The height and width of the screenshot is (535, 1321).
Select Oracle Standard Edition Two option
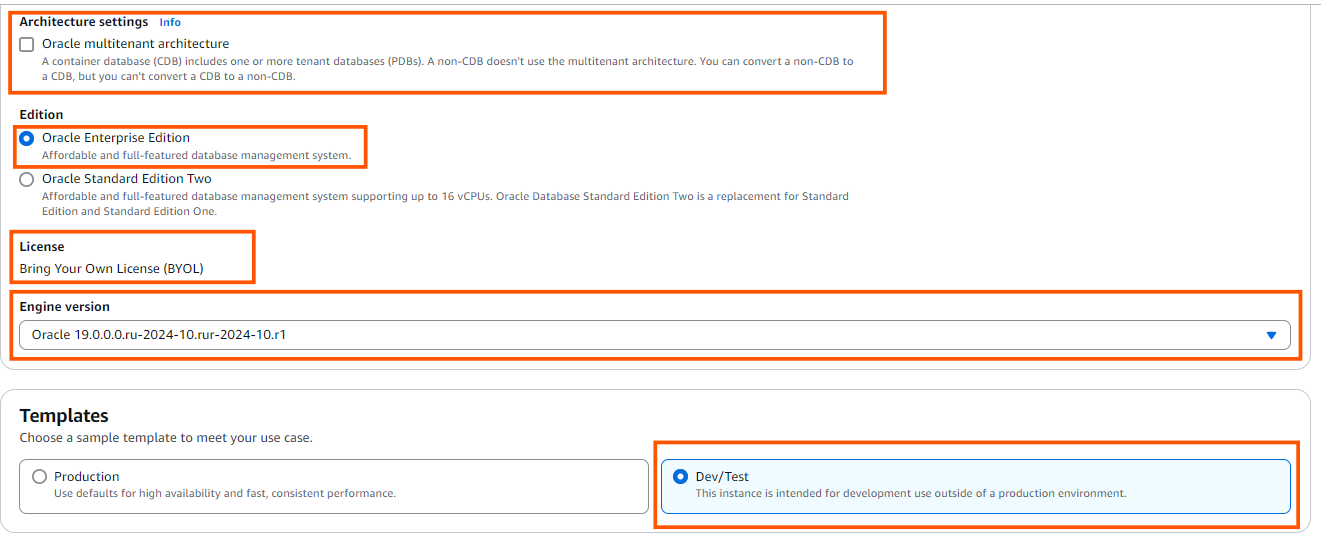tap(27, 179)
